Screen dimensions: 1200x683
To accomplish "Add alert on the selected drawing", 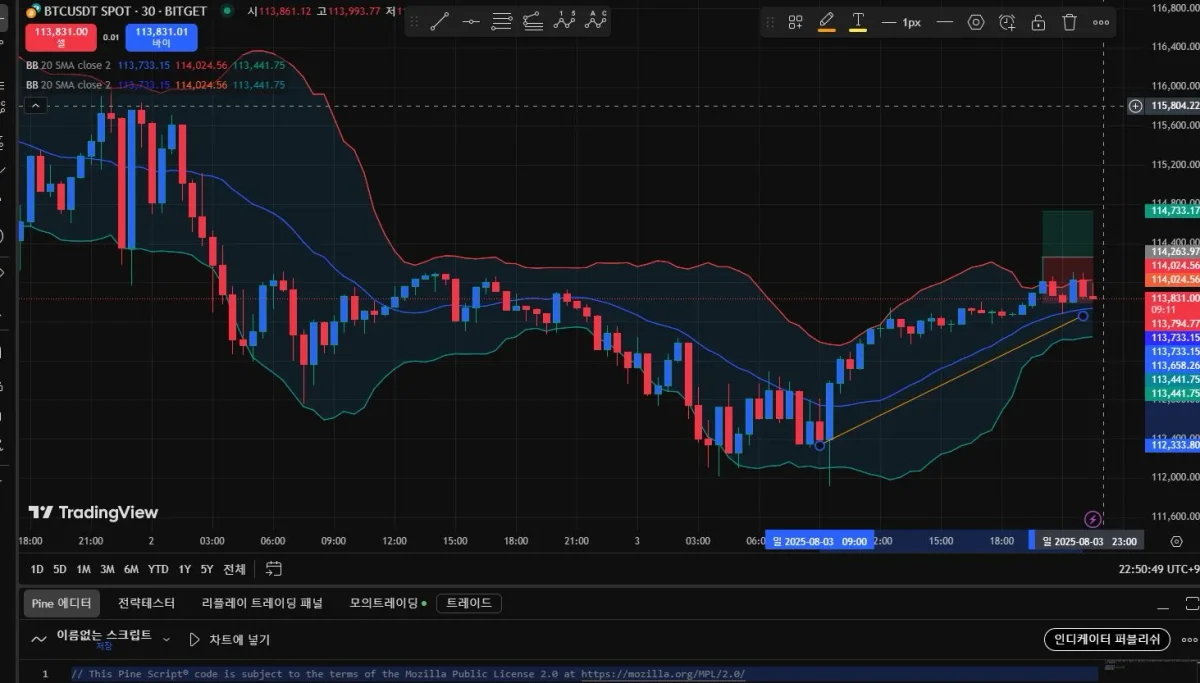I will (1007, 22).
